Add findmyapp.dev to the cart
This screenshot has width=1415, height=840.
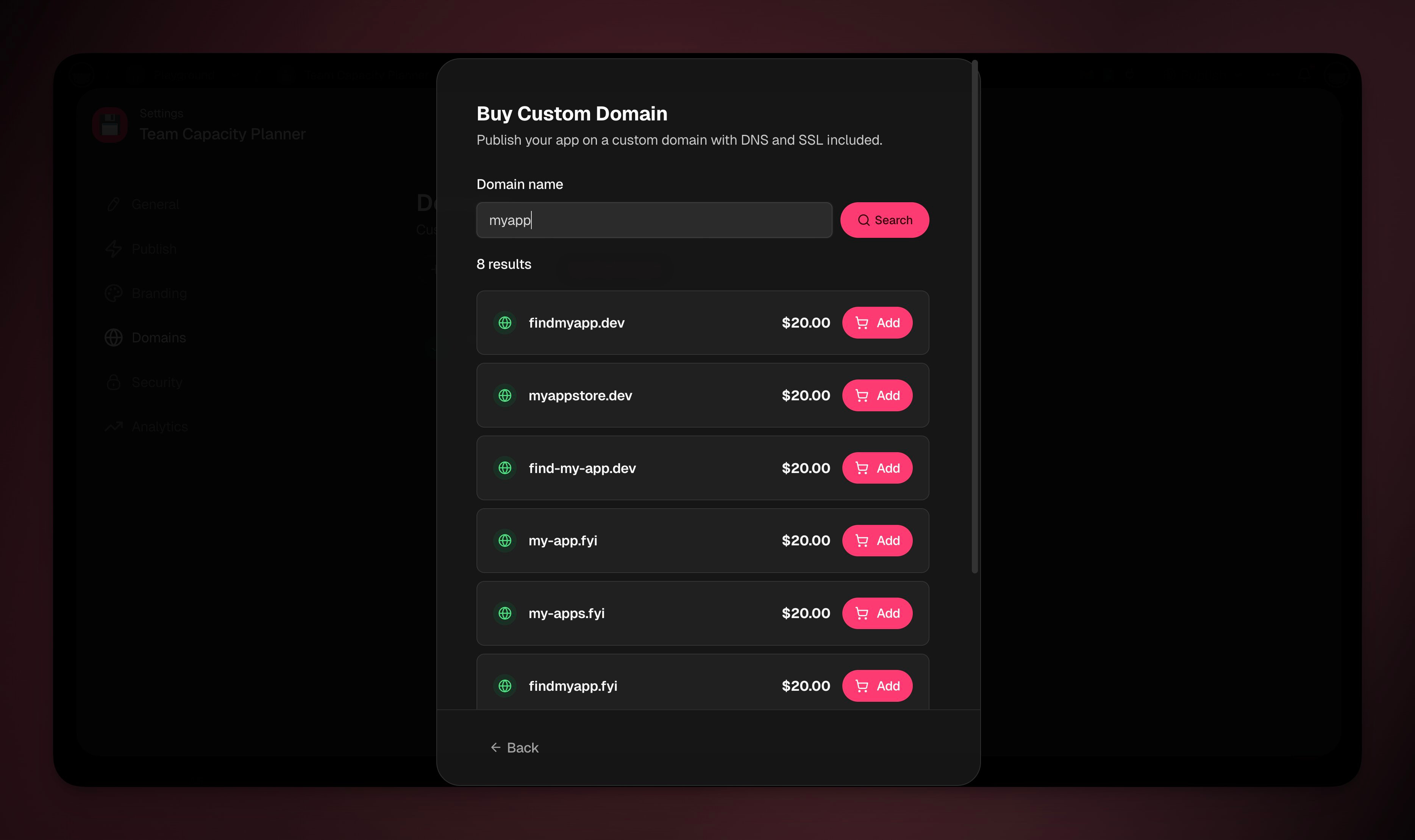click(877, 323)
